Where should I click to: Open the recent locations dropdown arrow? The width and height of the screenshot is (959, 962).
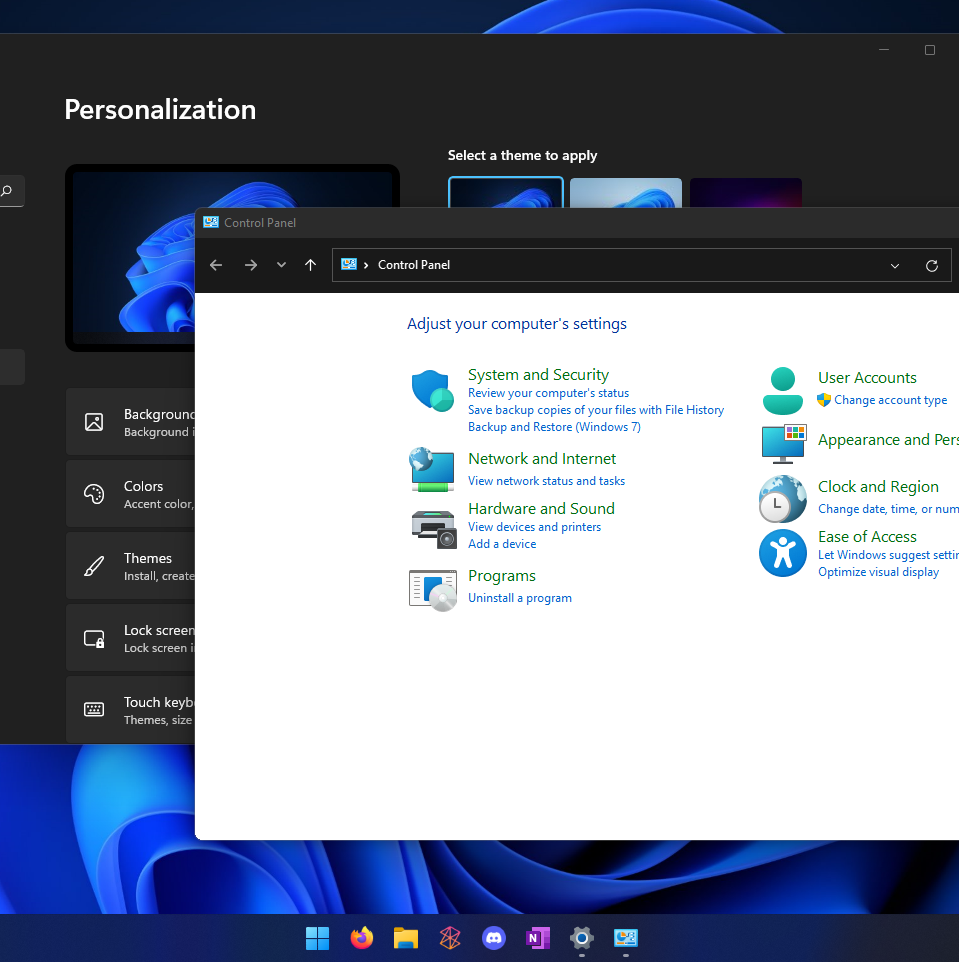281,265
